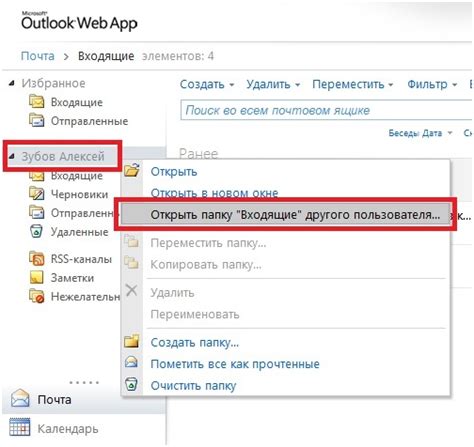The height and width of the screenshot is (447, 474).
Task: Expand the Удалить dropdown
Action: tap(273, 84)
